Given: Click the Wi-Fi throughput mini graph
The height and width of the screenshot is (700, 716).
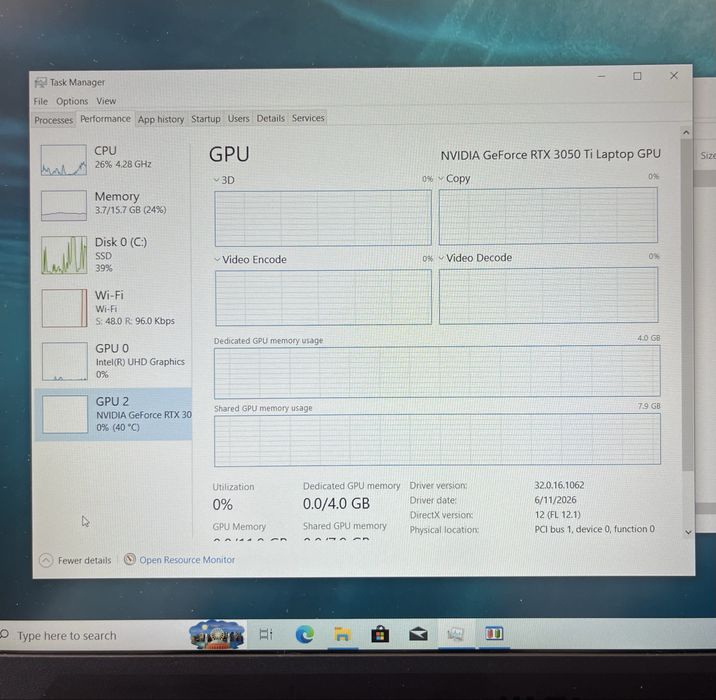Looking at the screenshot, I should [64, 308].
